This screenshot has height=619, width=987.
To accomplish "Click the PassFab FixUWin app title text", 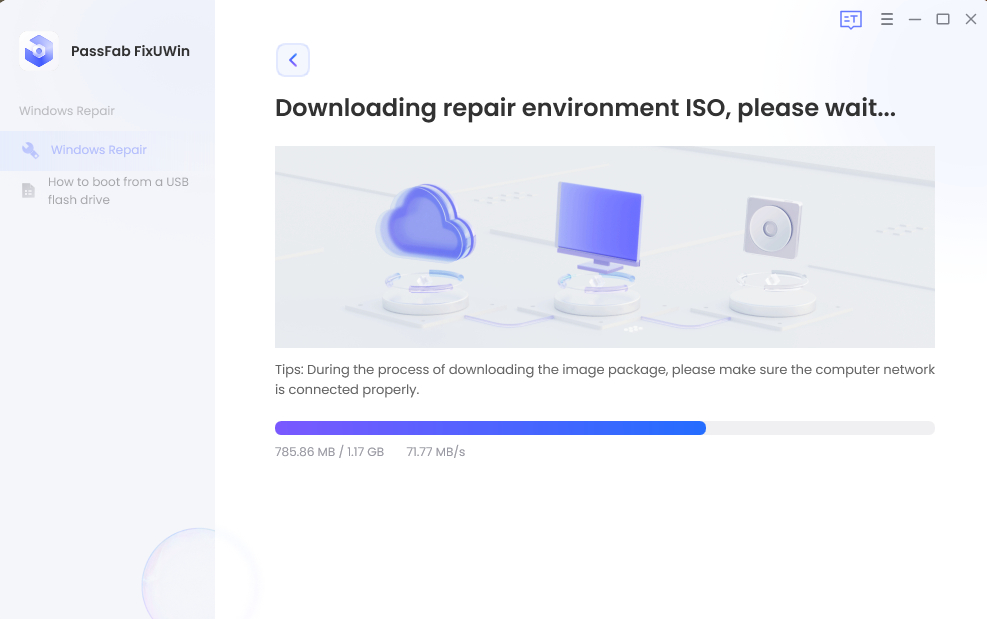I will tap(130, 51).
